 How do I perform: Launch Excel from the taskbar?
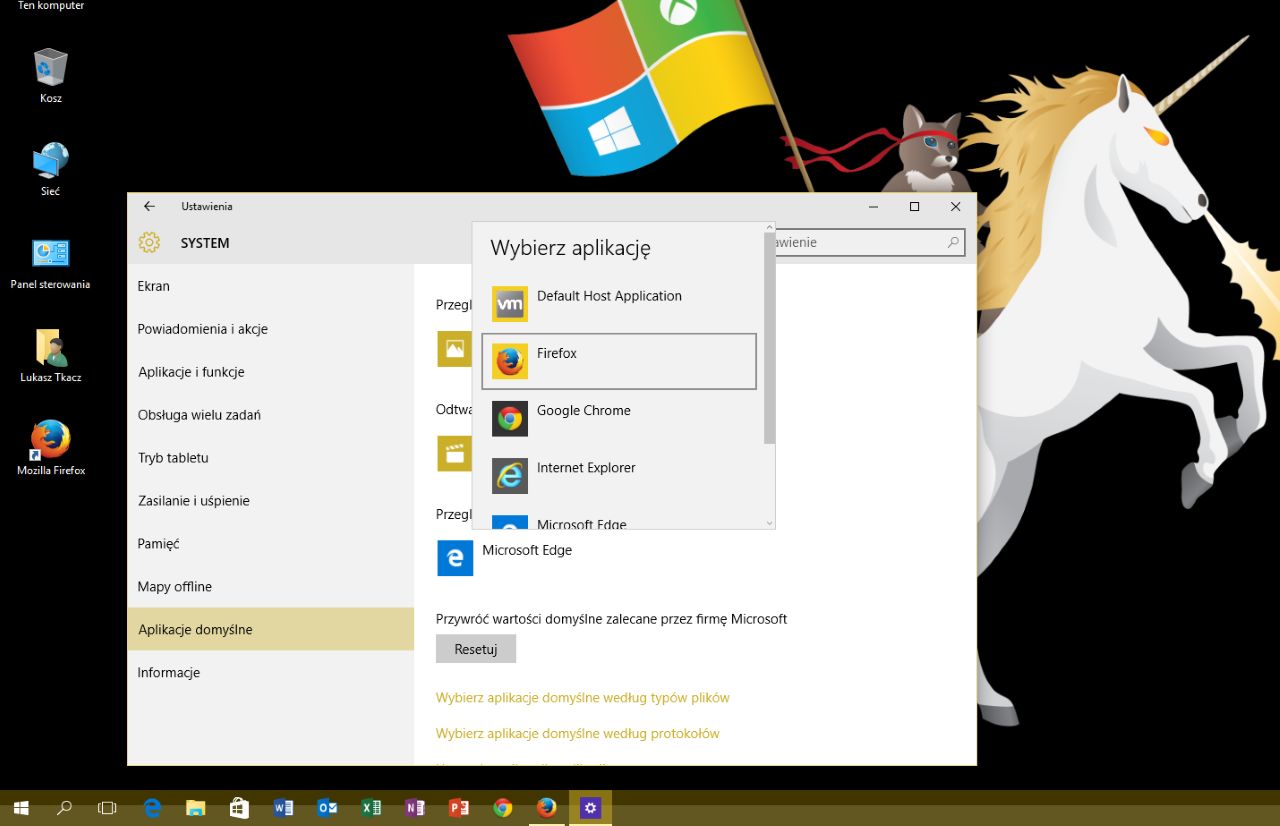click(x=371, y=807)
